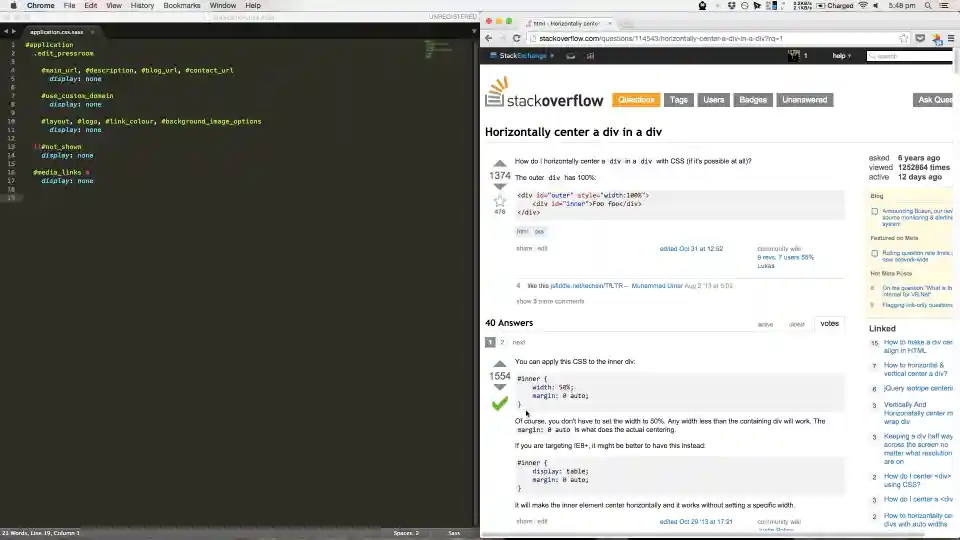Open the File menu

click(69, 6)
